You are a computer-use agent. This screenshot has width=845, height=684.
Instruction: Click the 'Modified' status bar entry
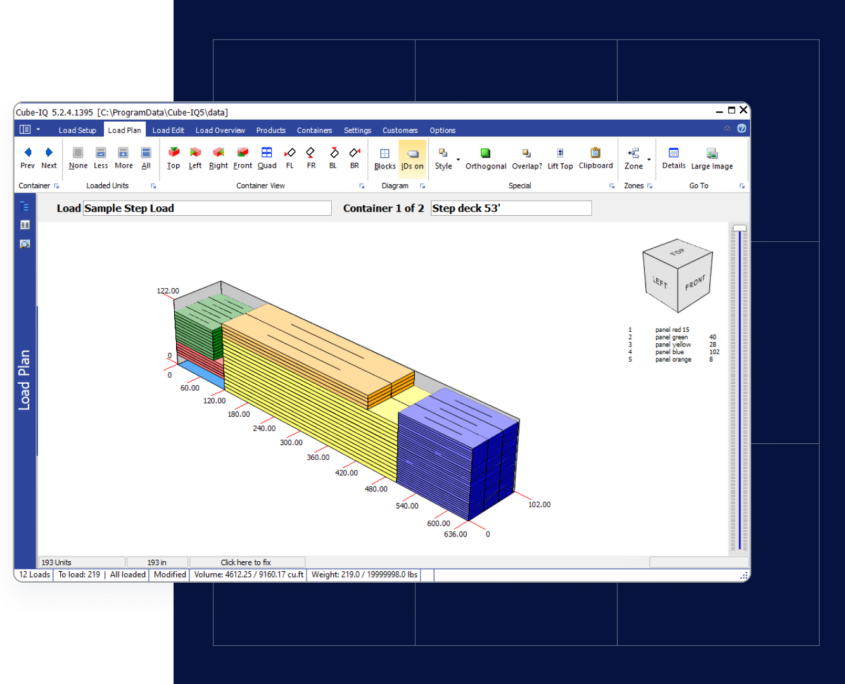pyautogui.click(x=170, y=575)
